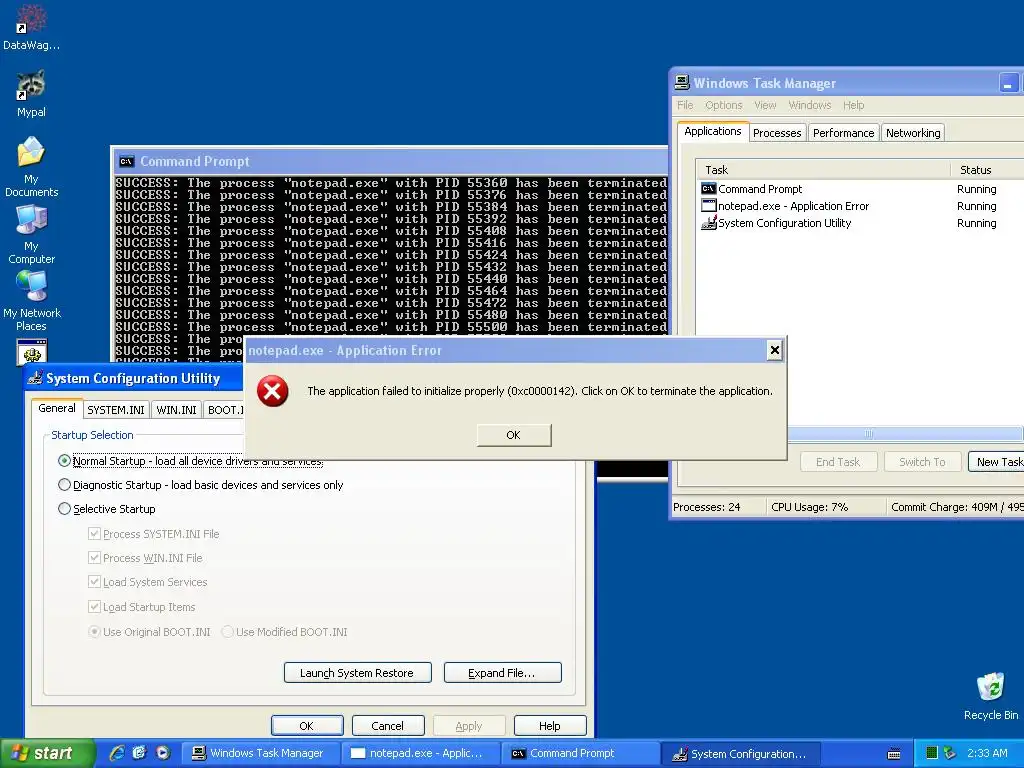Switch to Windows Task Manager taskbar button
The width and height of the screenshot is (1024, 768).
(259, 754)
